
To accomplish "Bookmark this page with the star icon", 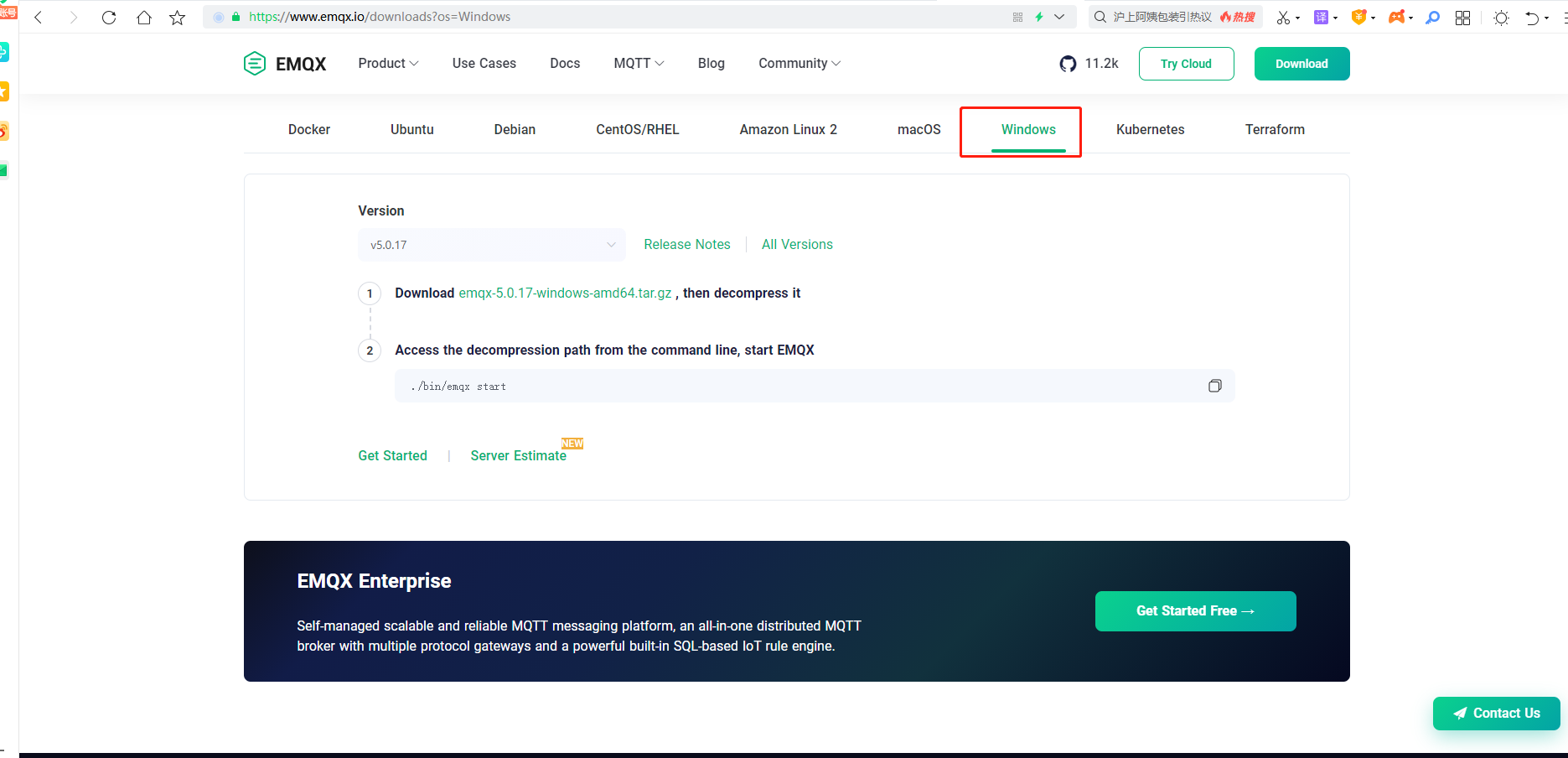I will [178, 17].
